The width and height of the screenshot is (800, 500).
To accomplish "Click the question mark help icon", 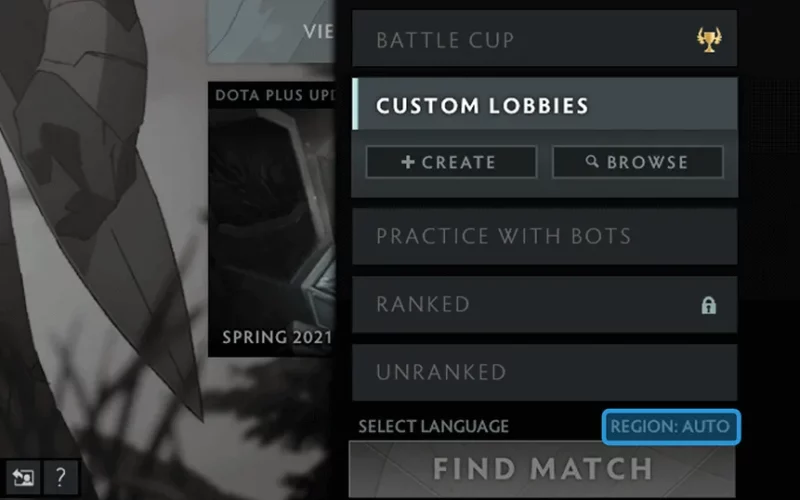I will (61, 477).
